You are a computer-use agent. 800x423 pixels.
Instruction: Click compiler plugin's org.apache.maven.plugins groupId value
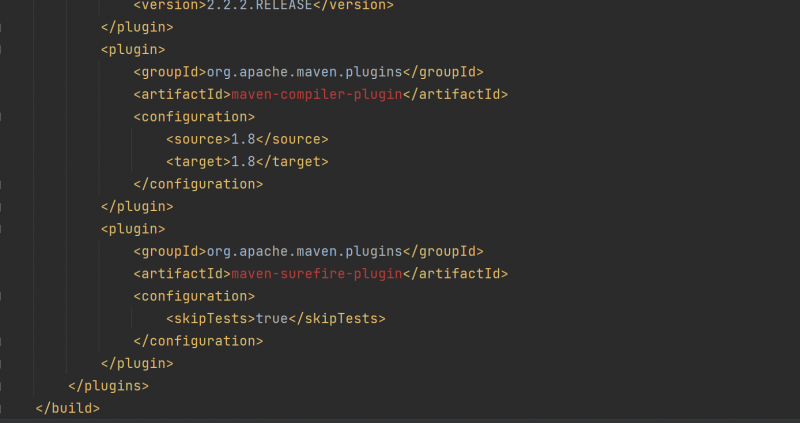(304, 72)
